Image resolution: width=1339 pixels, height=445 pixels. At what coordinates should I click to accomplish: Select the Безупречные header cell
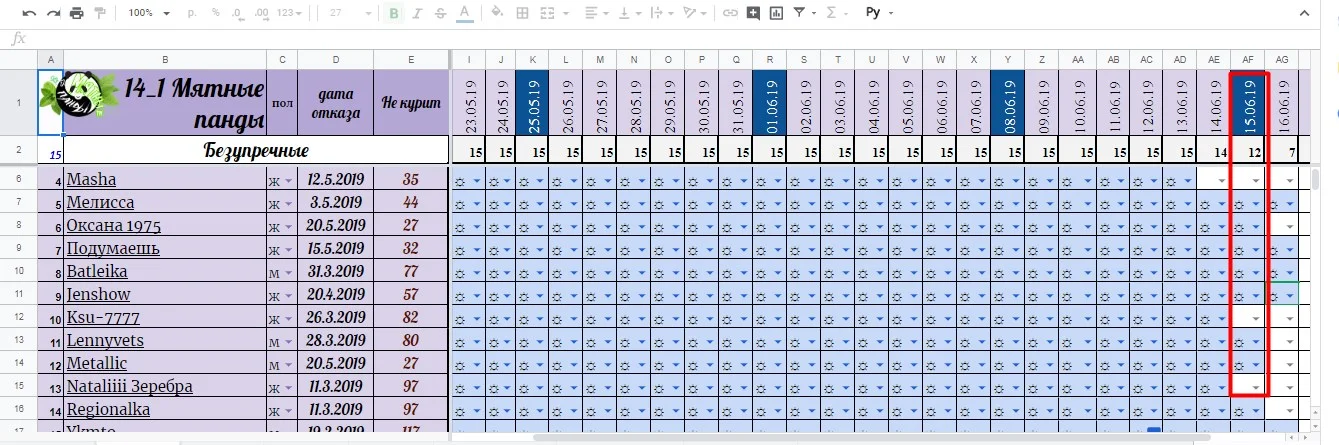coord(257,151)
